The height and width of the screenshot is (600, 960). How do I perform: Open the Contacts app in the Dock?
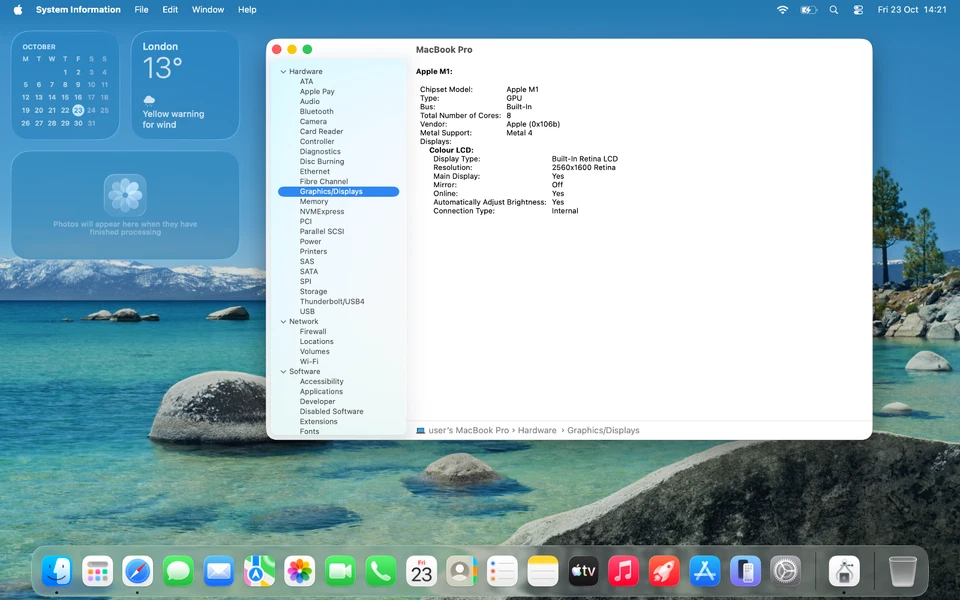click(x=462, y=571)
